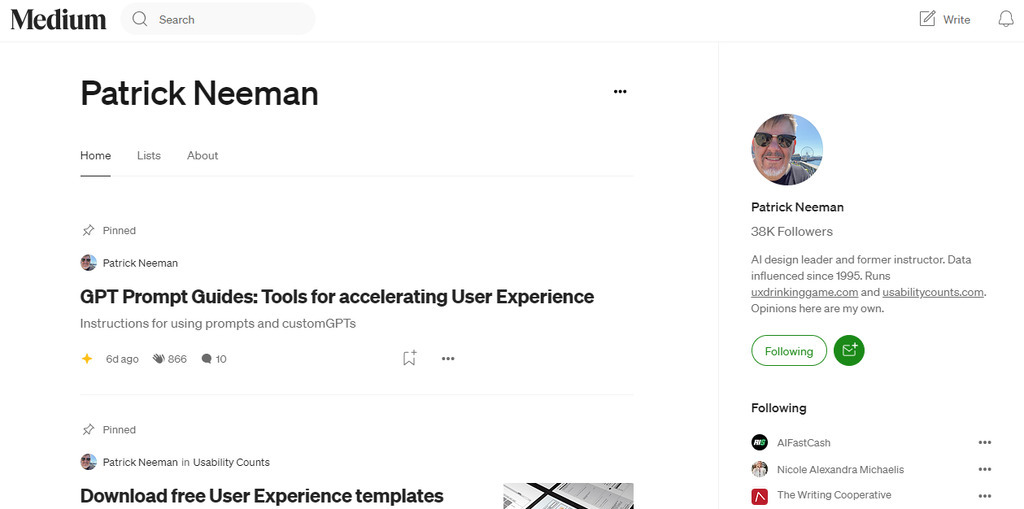Click the comment bubble icon showing 10

click(x=206, y=358)
